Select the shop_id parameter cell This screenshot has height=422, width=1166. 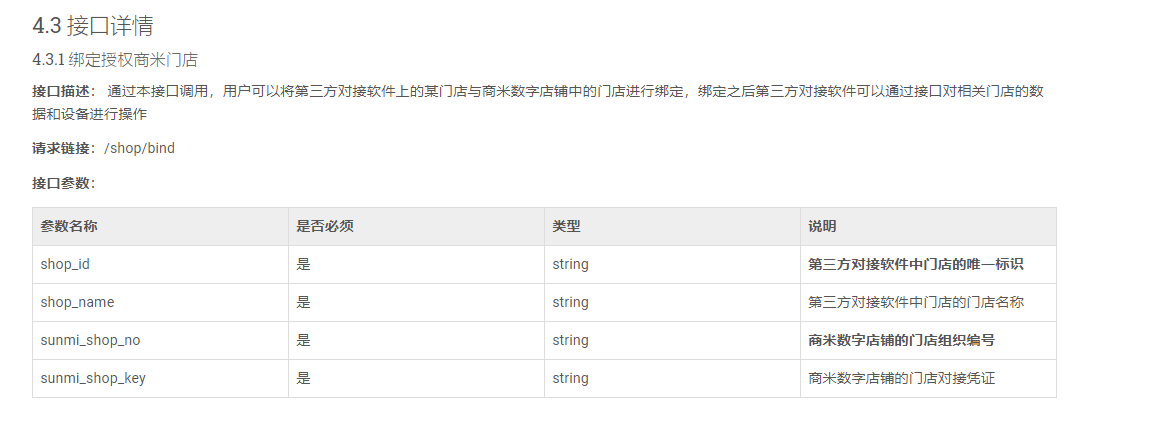click(161, 264)
